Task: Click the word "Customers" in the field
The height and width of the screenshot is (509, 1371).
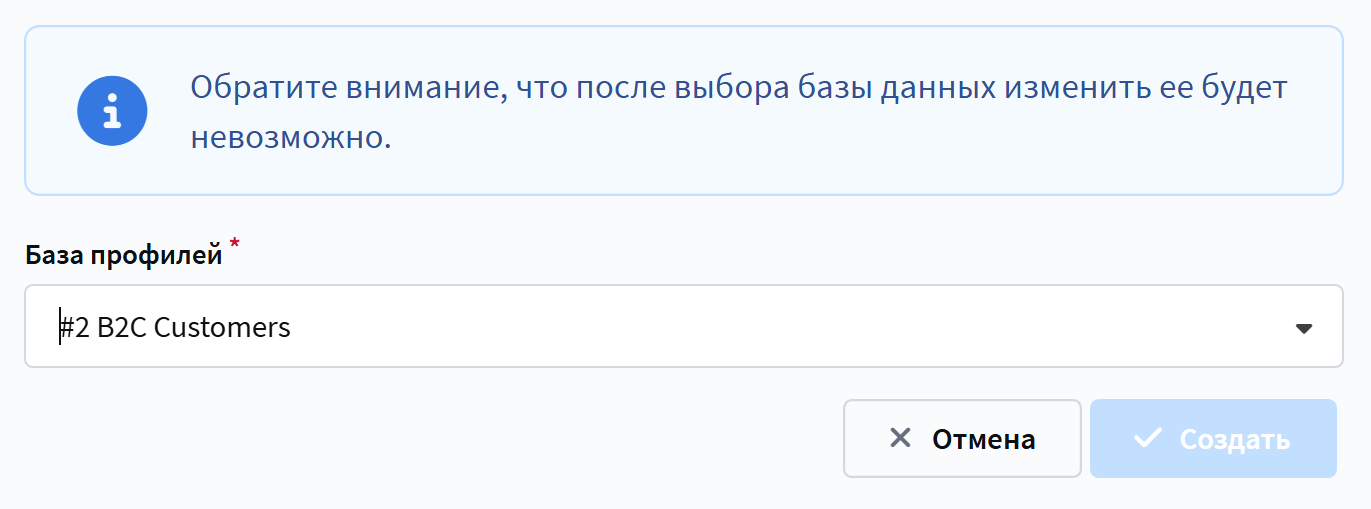Action: coord(222,327)
